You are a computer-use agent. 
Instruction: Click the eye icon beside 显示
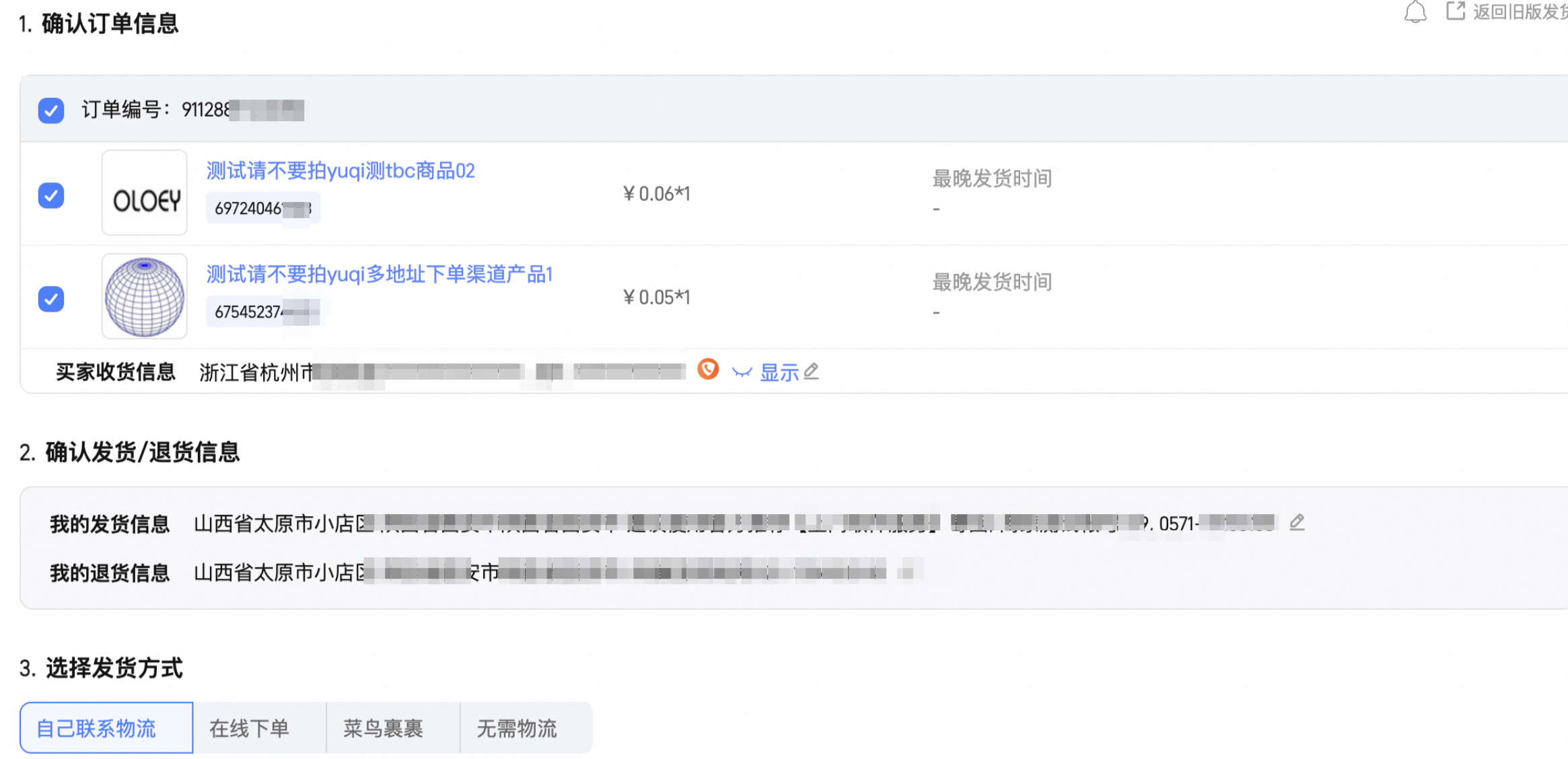[x=742, y=372]
